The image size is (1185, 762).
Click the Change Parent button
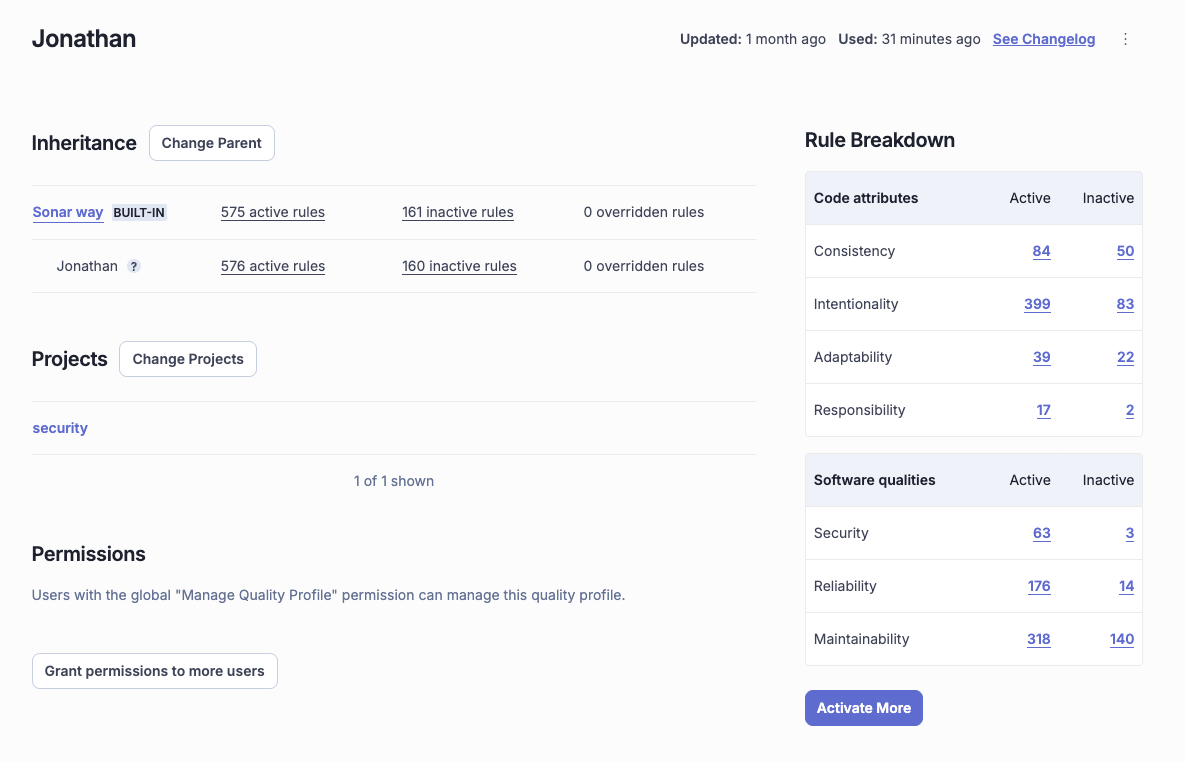[x=211, y=143]
